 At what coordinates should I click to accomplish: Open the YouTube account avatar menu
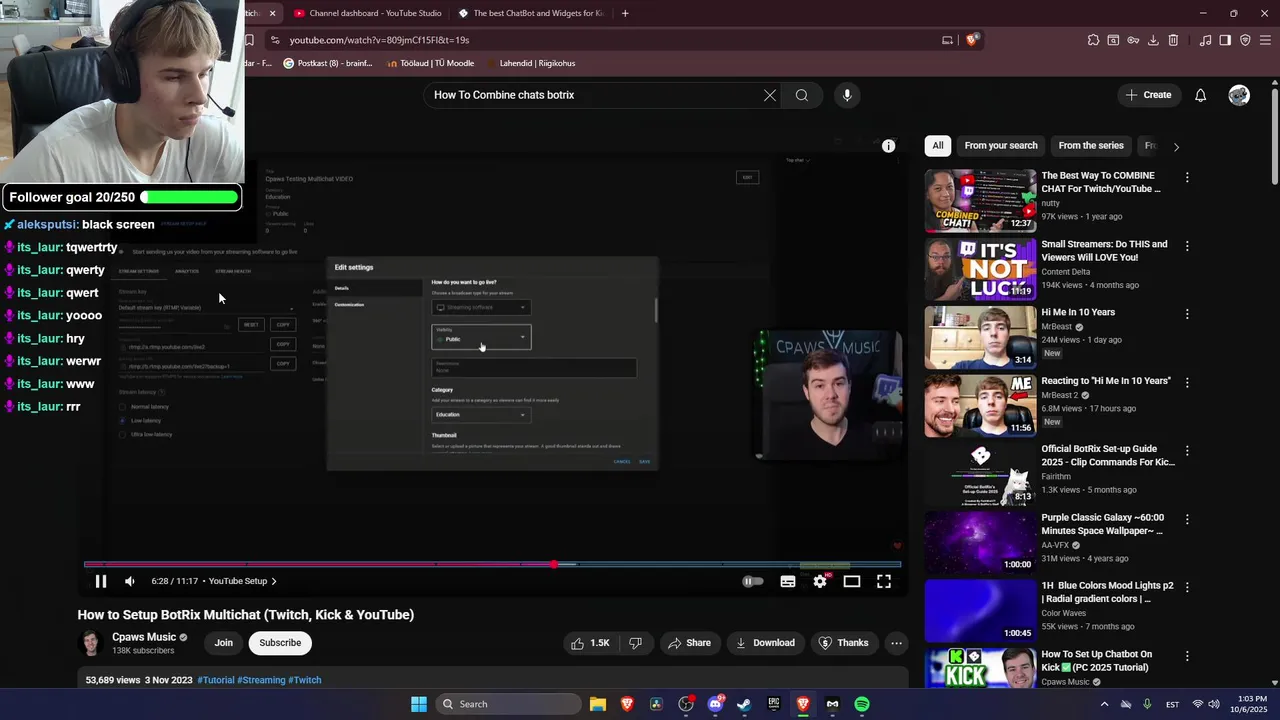(x=1239, y=95)
